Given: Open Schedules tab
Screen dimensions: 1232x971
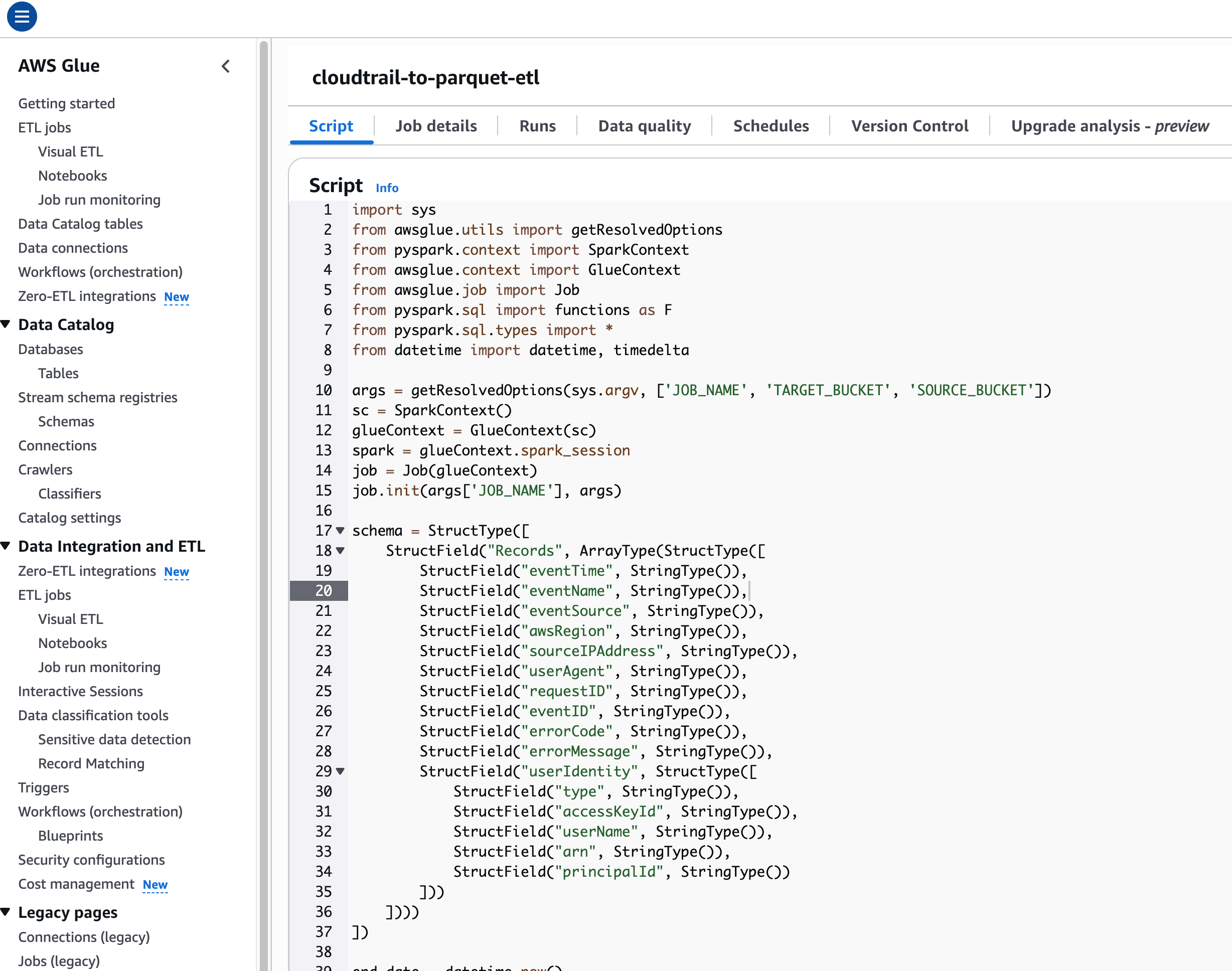Looking at the screenshot, I should (771, 126).
